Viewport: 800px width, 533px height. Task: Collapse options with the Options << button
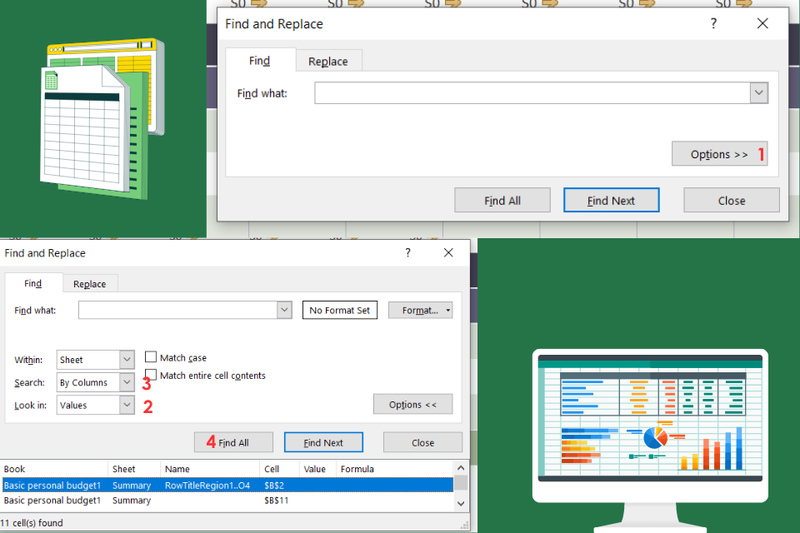pyautogui.click(x=413, y=404)
